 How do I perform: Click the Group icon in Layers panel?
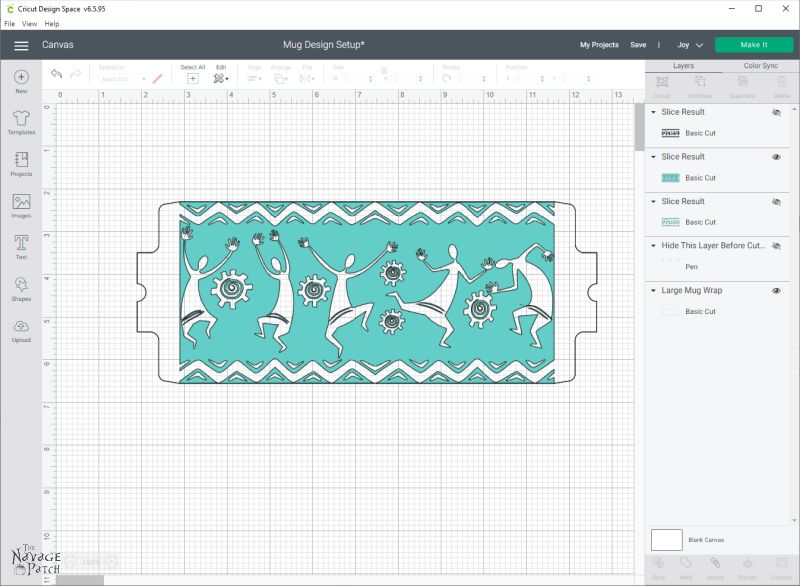(662, 82)
